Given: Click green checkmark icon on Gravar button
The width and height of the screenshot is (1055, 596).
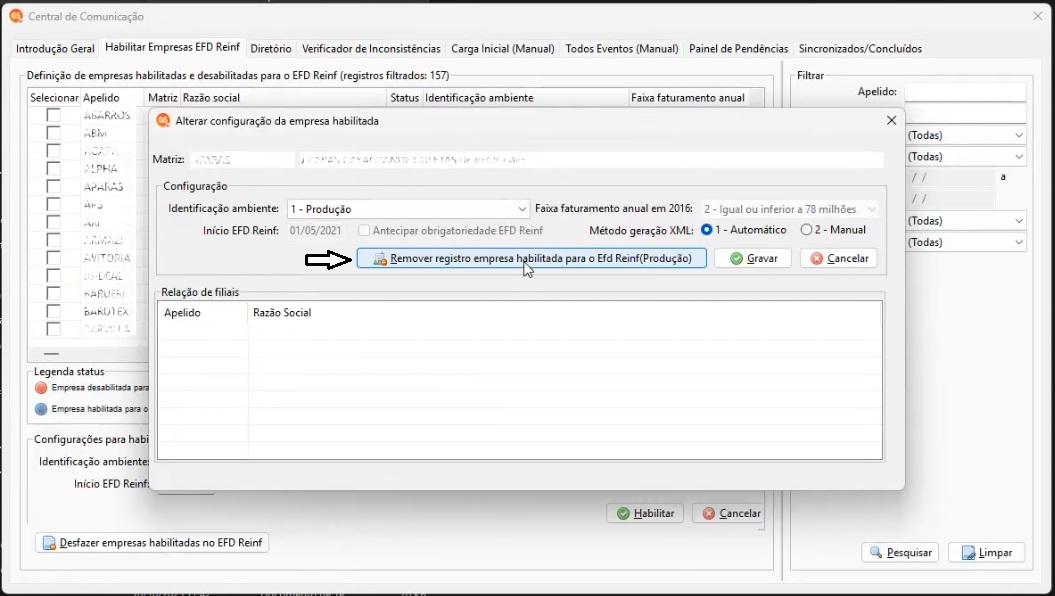Looking at the screenshot, I should (737, 258).
